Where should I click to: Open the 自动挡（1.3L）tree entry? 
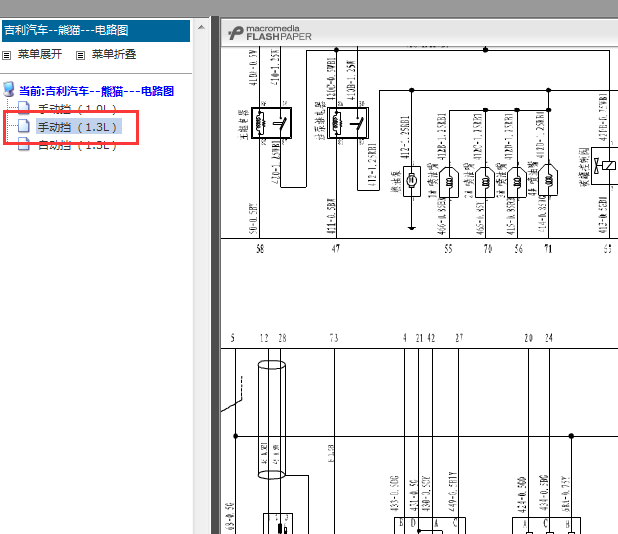77,145
